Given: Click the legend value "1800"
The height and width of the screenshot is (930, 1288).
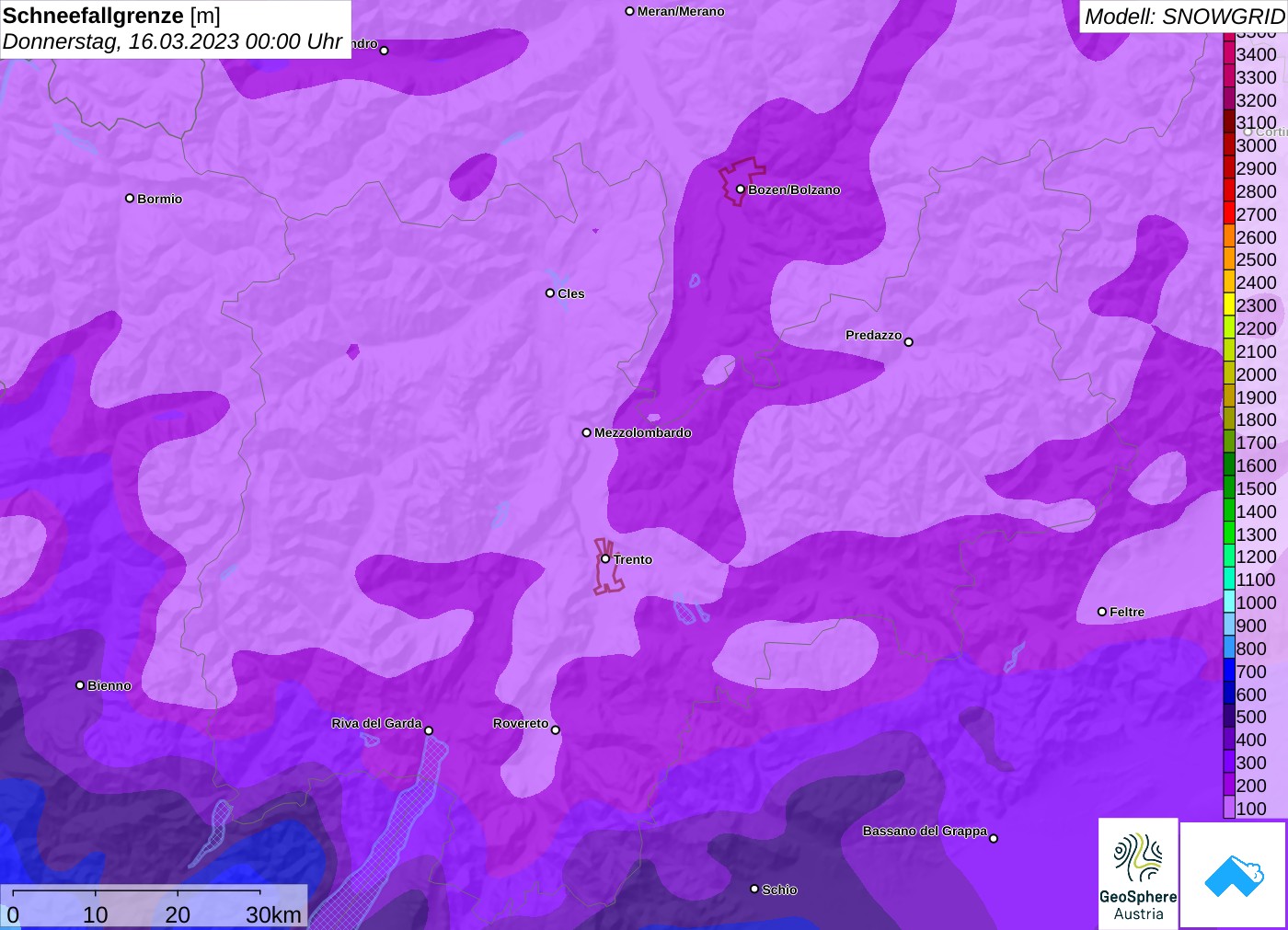Looking at the screenshot, I should (1257, 419).
